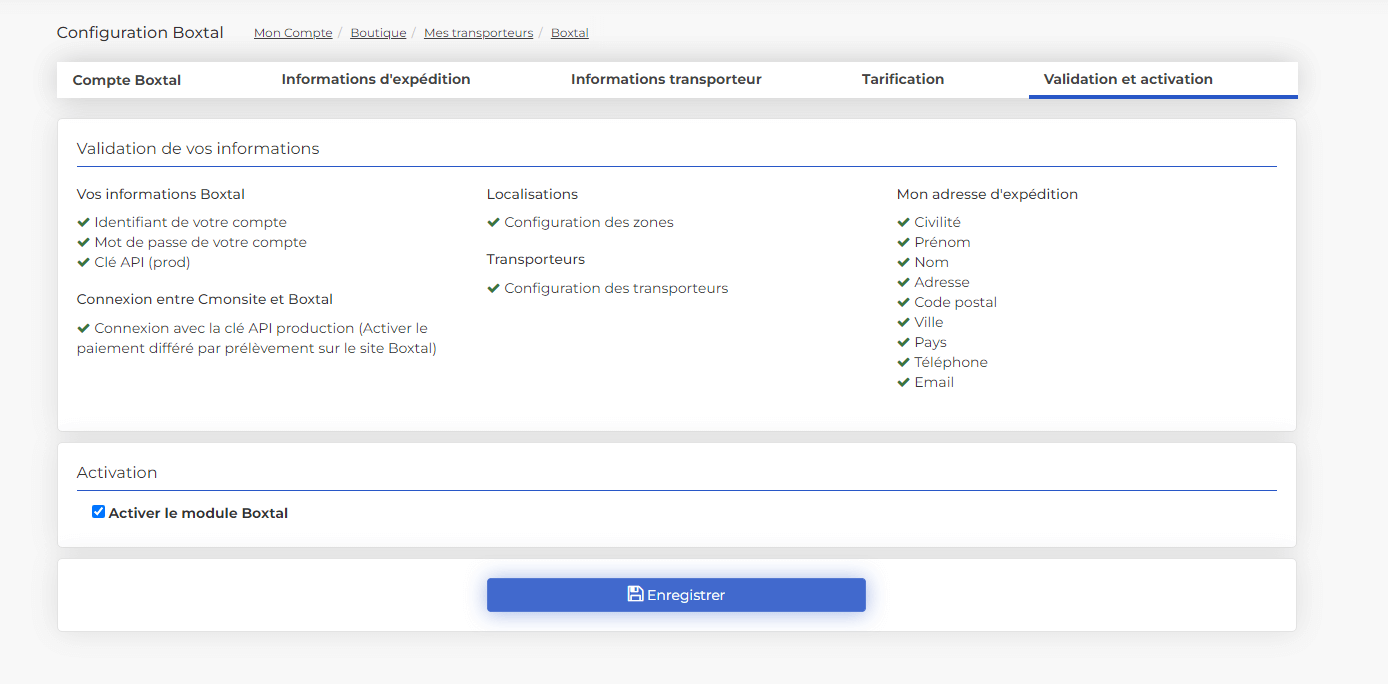The width and height of the screenshot is (1388, 684).
Task: Click the checkmark icon next to Clé API (prod)
Action: tap(84, 263)
